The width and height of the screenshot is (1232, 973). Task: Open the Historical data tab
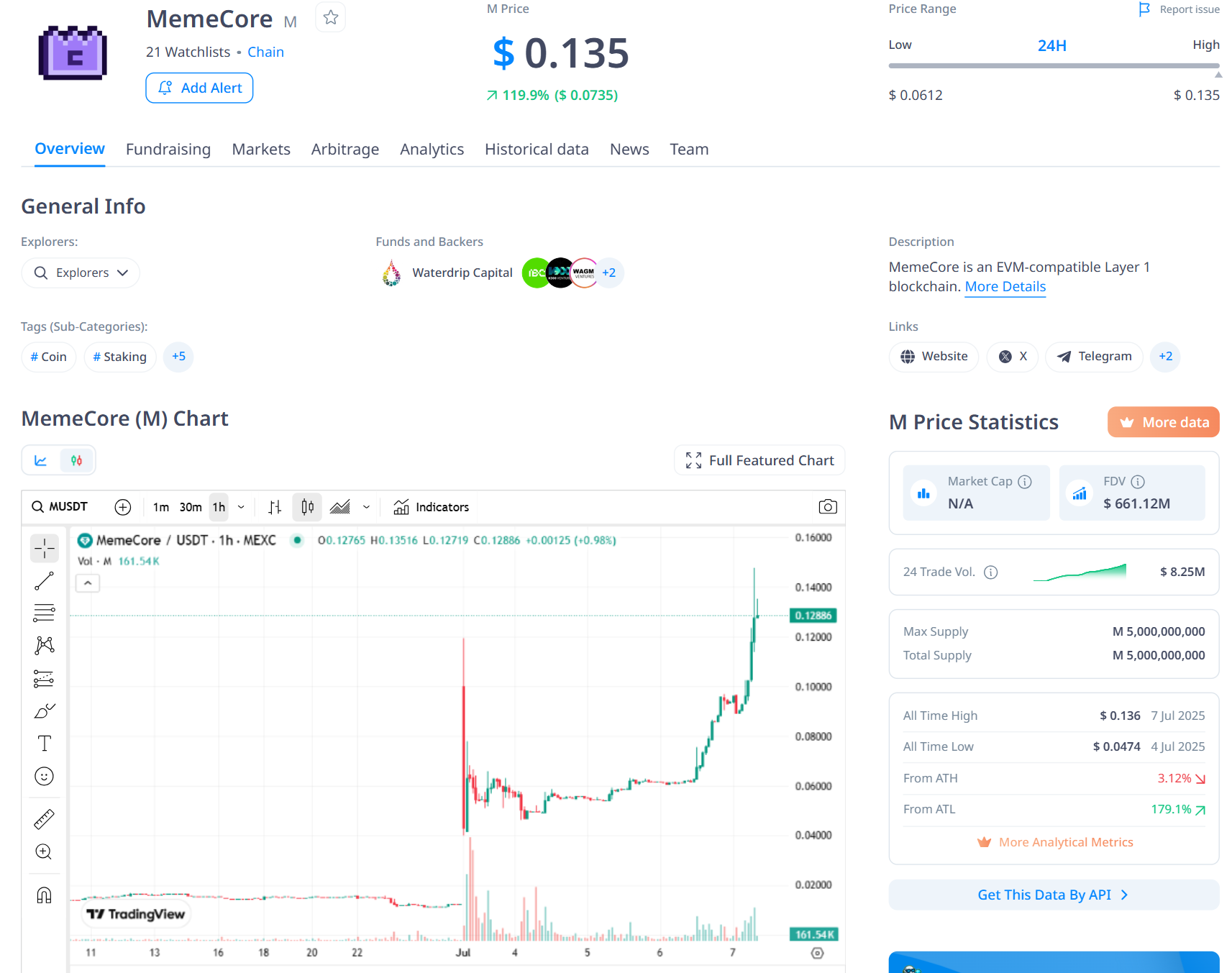(537, 150)
